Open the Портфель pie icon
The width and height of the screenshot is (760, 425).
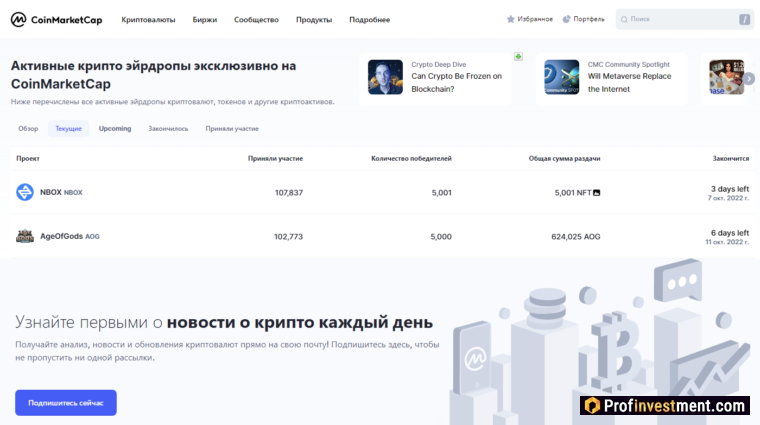(566, 19)
